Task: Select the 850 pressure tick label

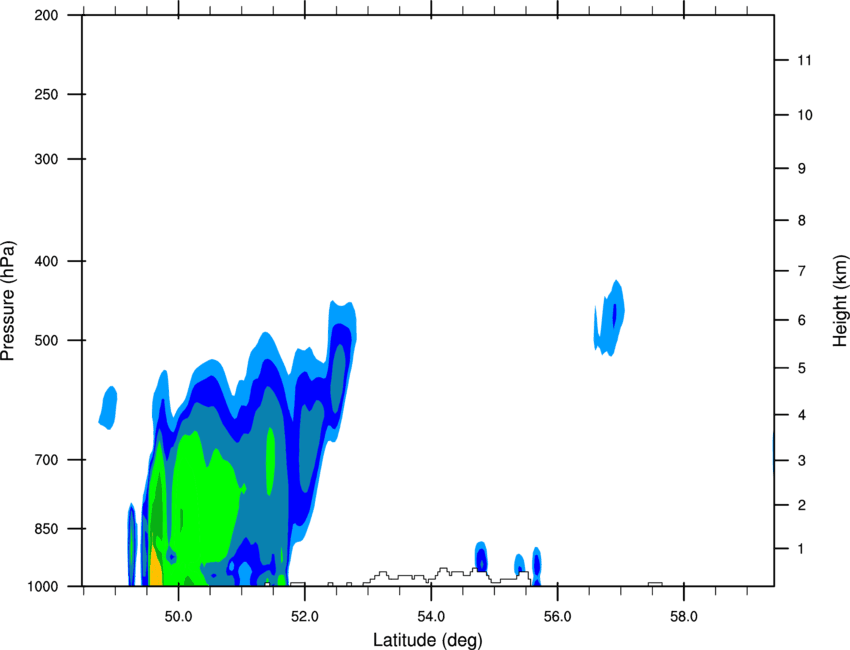Action: tap(46, 529)
